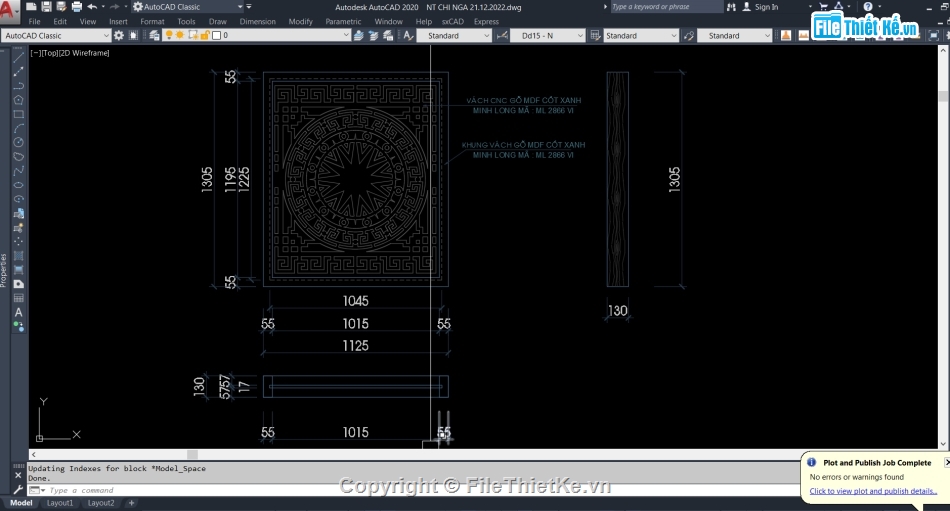This screenshot has height=511, width=950.
Task: Expand the Quick Access Toolbar customize arrow
Action: 249,7
